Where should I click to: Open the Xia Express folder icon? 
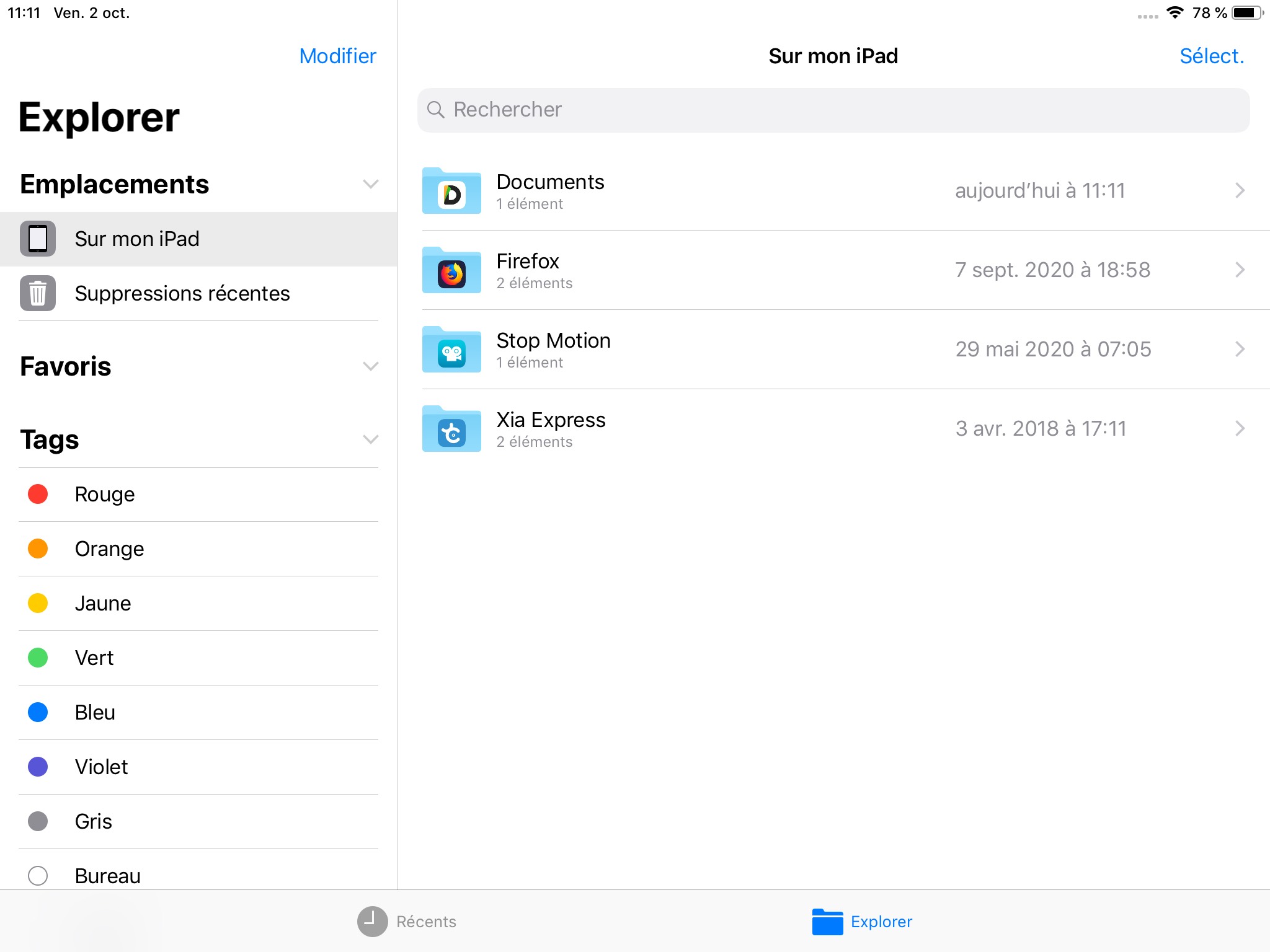451,429
